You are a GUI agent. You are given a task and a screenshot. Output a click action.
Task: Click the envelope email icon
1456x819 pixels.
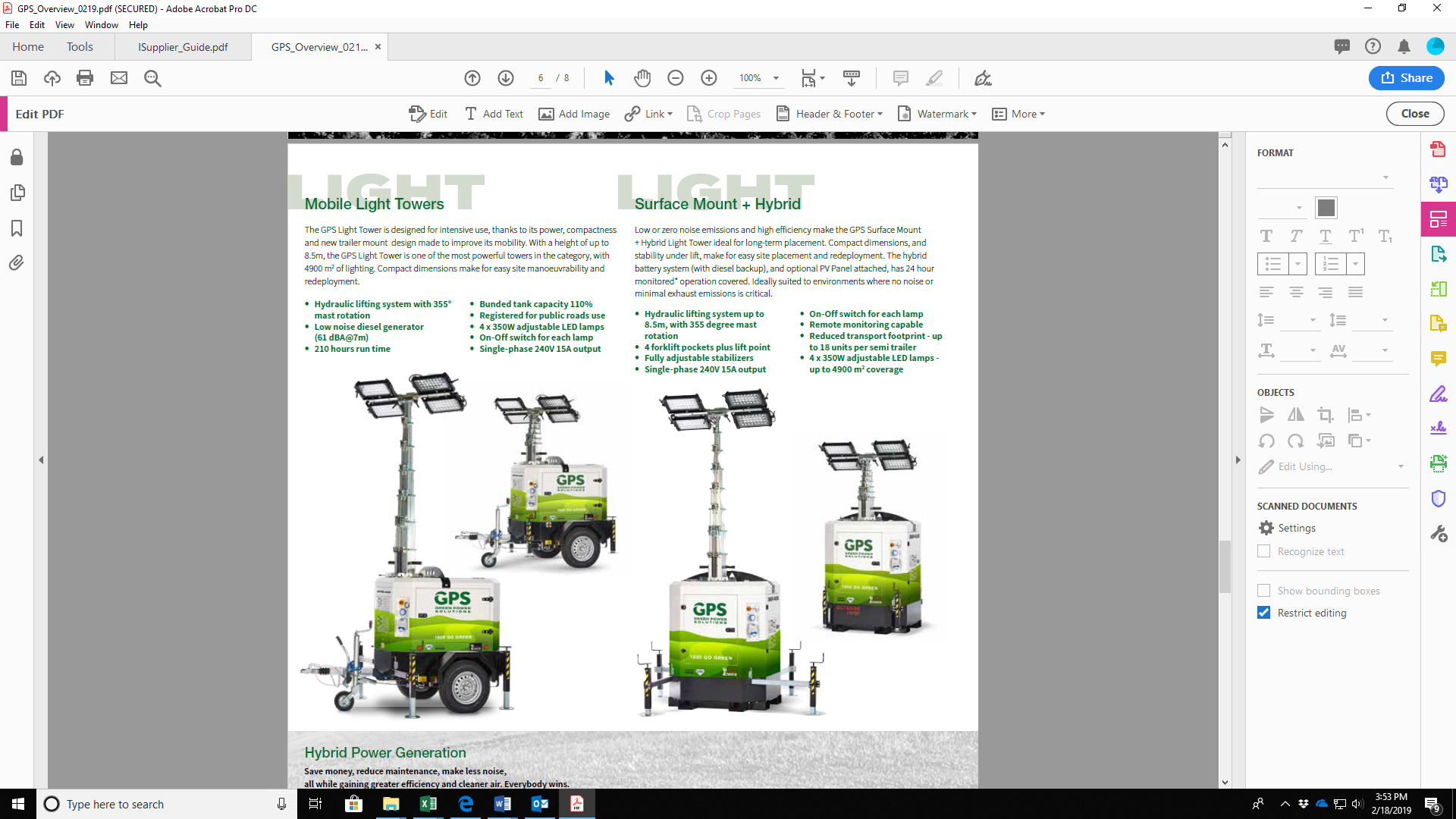119,78
